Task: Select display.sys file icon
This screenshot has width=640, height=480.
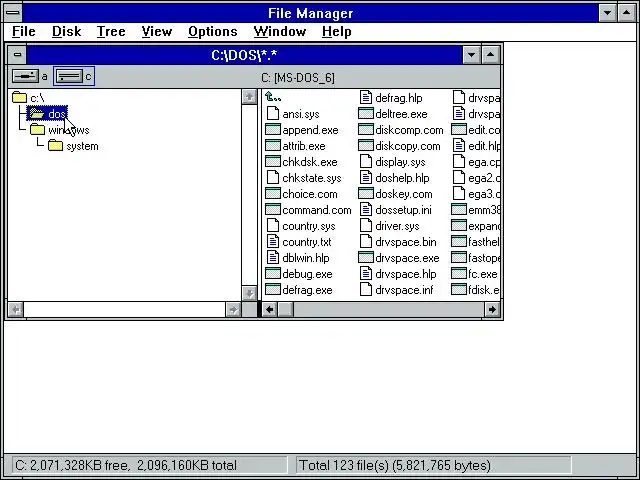Action: (x=366, y=161)
